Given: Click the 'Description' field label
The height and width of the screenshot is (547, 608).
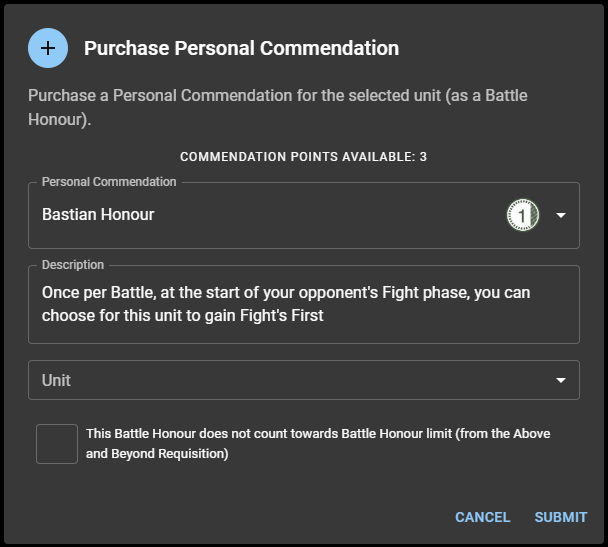Looking at the screenshot, I should coord(73,265).
